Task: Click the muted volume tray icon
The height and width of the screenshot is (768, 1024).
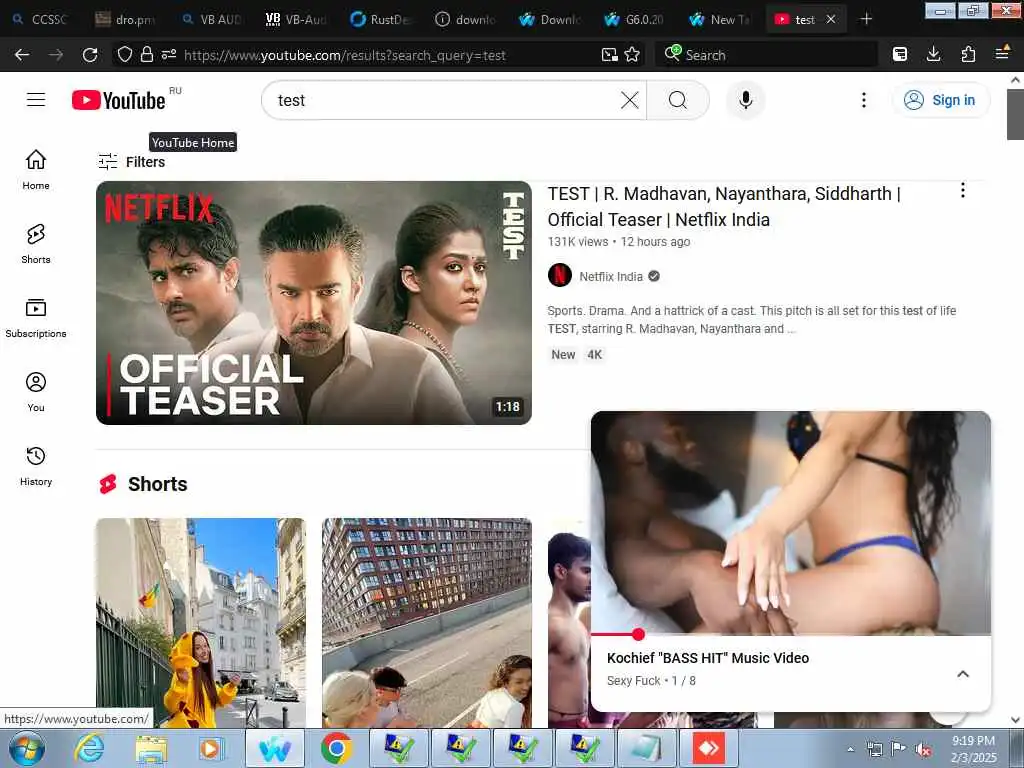Action: pos(923,750)
